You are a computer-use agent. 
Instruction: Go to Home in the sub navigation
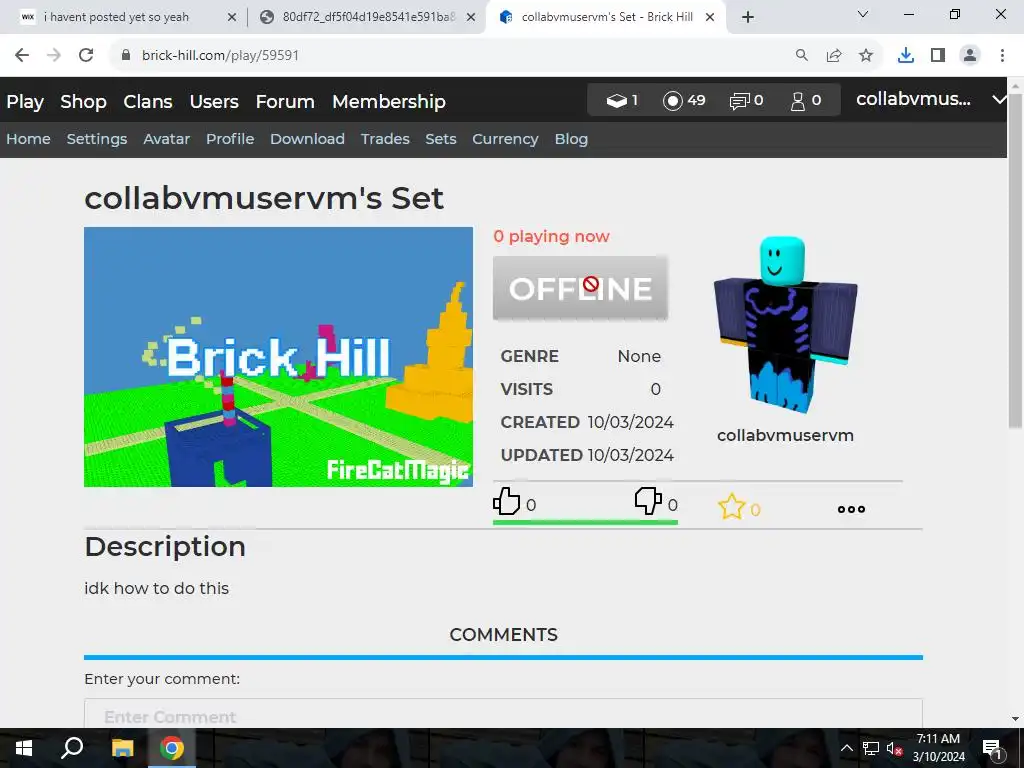coord(28,139)
